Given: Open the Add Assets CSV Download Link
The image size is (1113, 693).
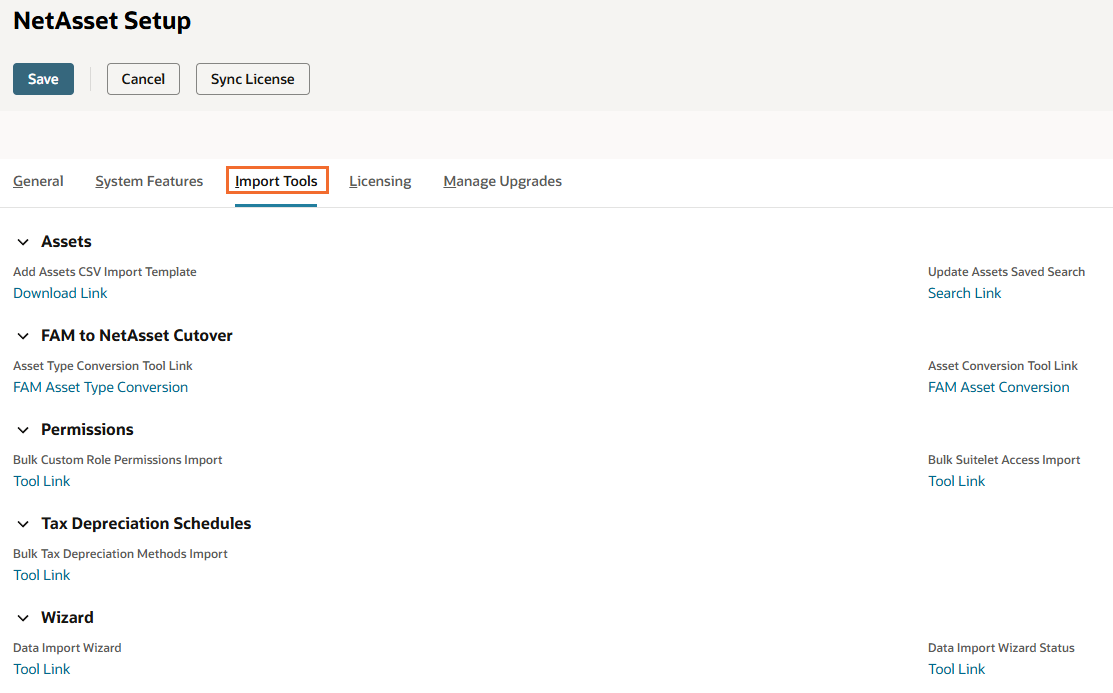Looking at the screenshot, I should point(60,293).
